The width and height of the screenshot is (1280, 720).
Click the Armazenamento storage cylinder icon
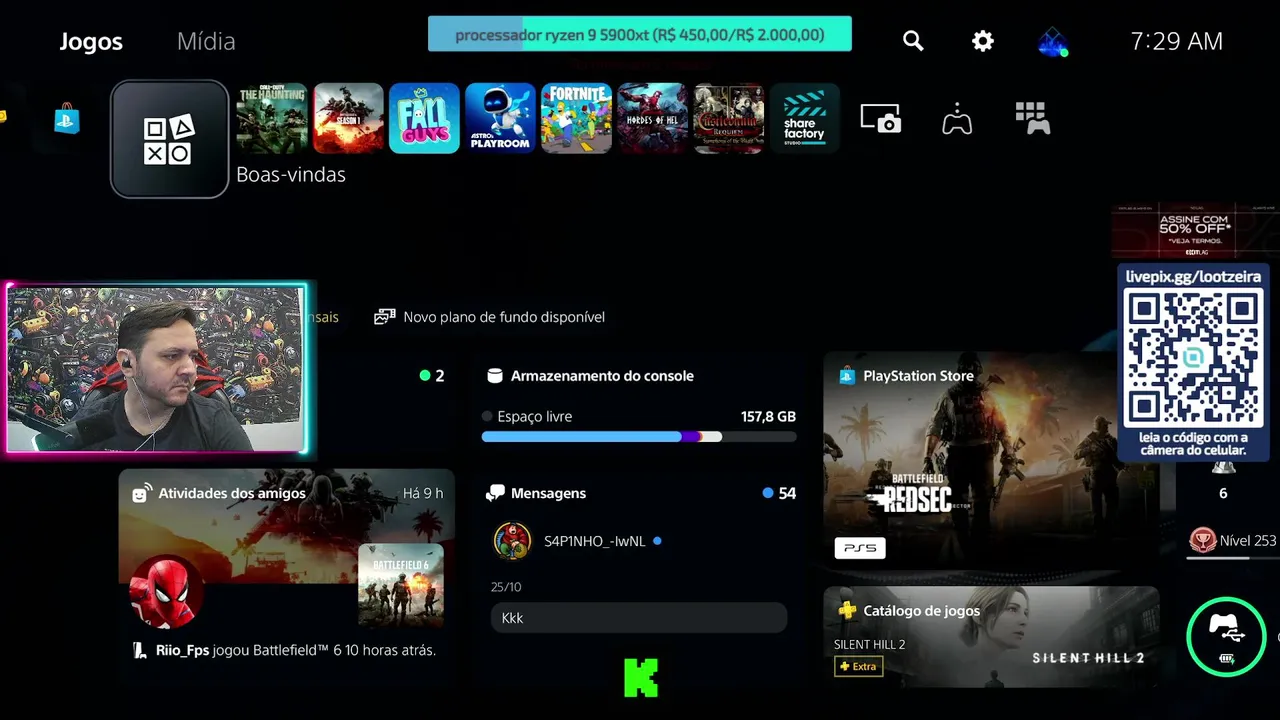pos(494,376)
